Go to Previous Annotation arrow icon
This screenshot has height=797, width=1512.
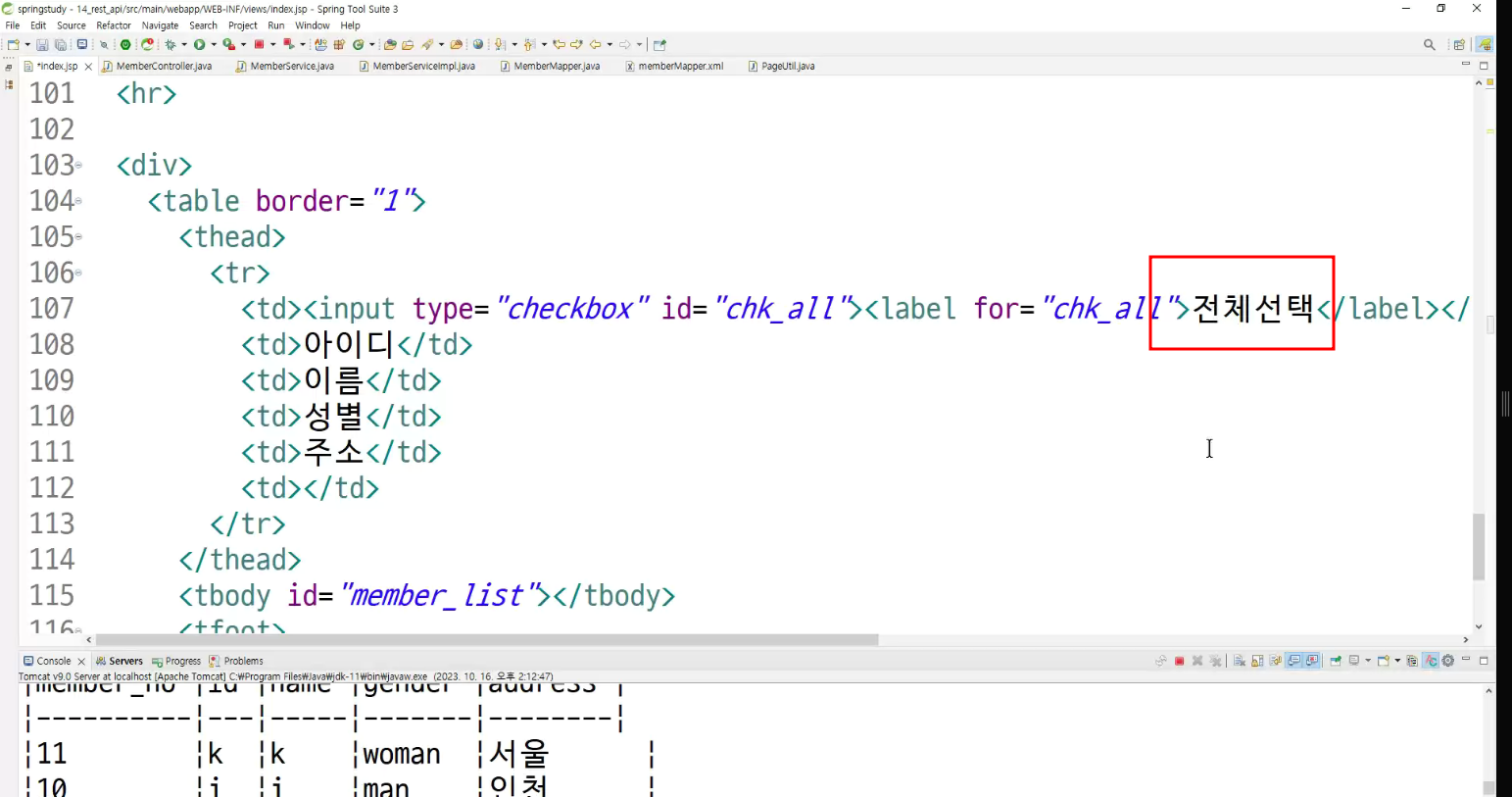pyautogui.click(x=529, y=45)
